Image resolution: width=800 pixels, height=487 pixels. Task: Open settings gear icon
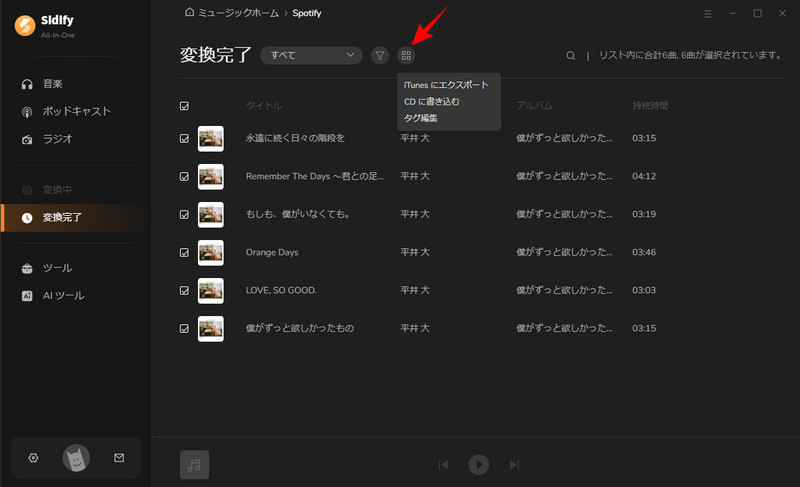(x=33, y=458)
